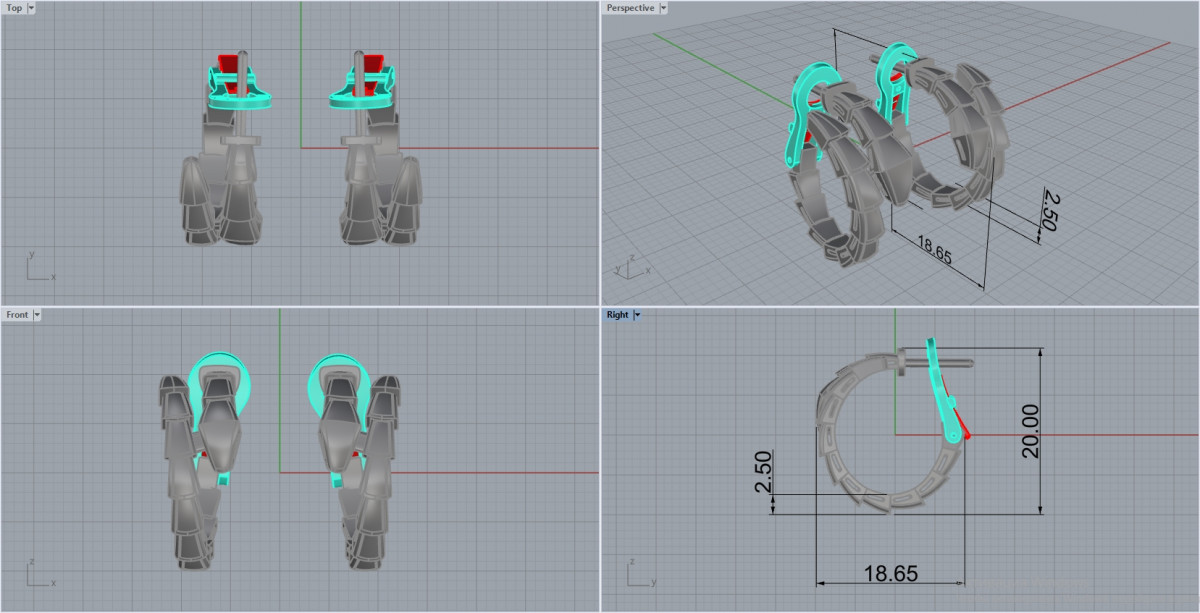Select the Perspective viewport title label

[630, 8]
